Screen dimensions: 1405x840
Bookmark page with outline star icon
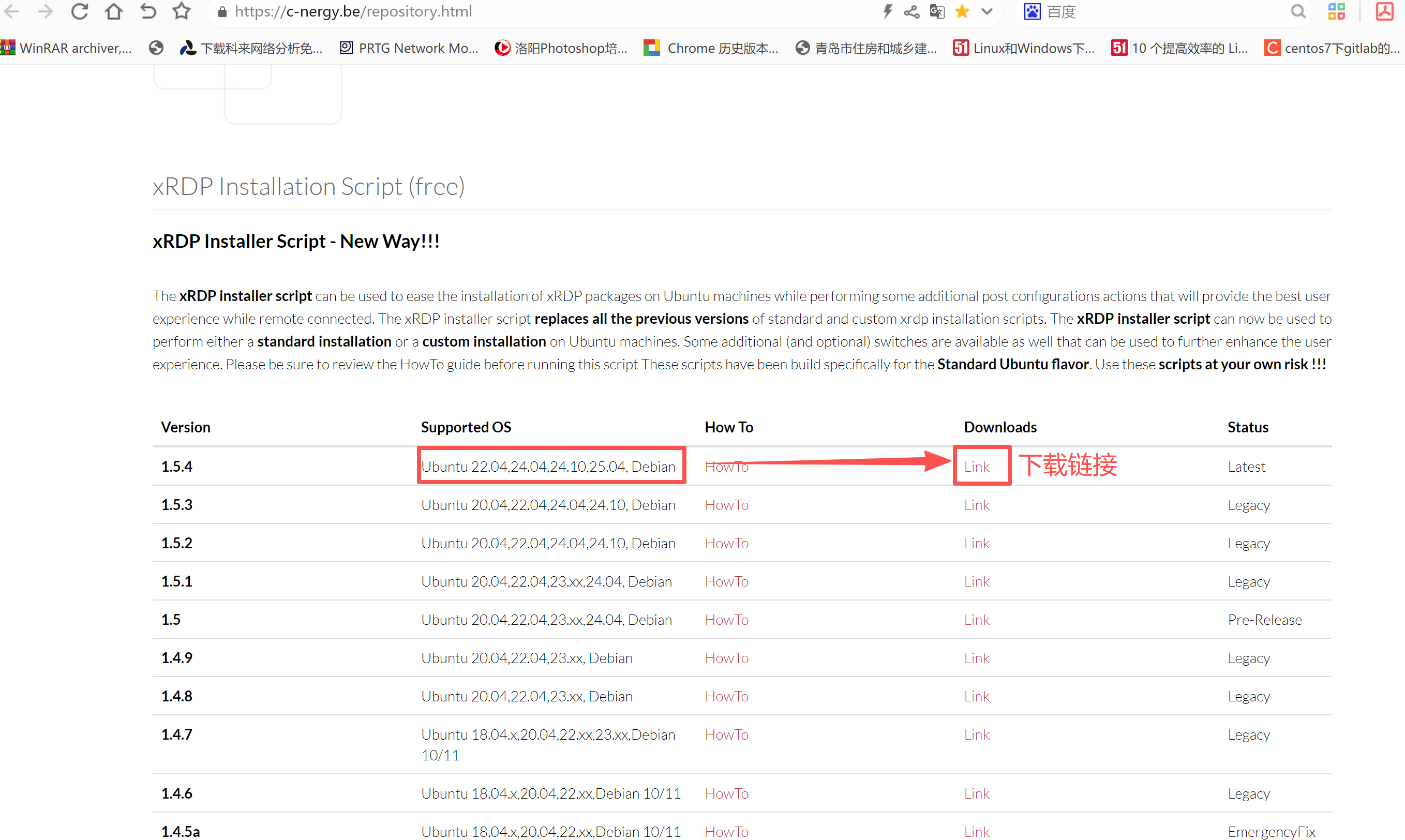tap(182, 11)
